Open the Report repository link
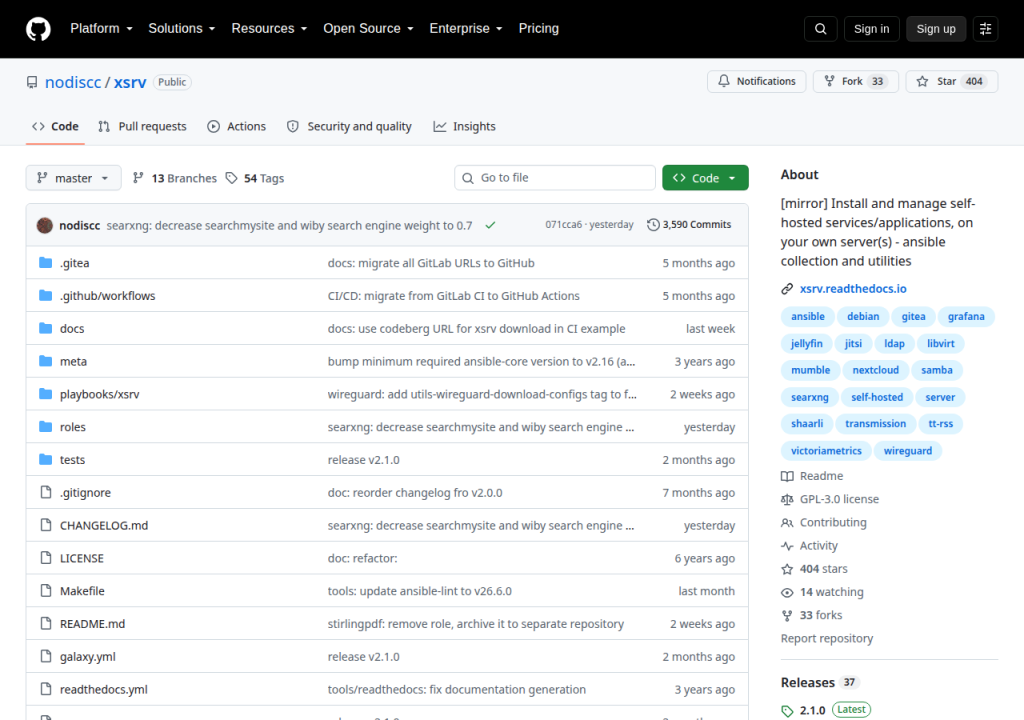Viewport: 1024px width, 720px height. 827,639
